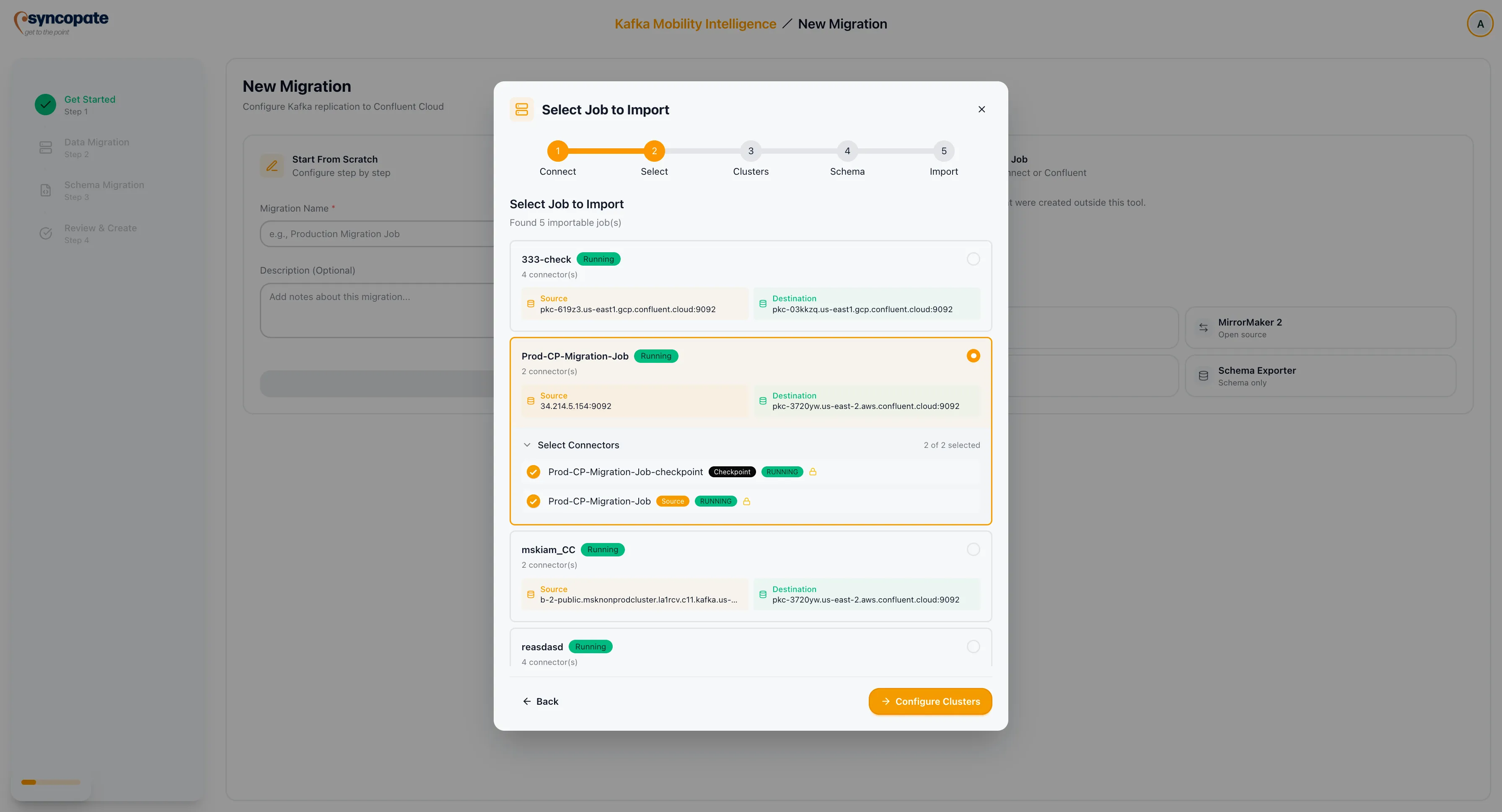Click the progress bar at the bottom left

(50, 782)
